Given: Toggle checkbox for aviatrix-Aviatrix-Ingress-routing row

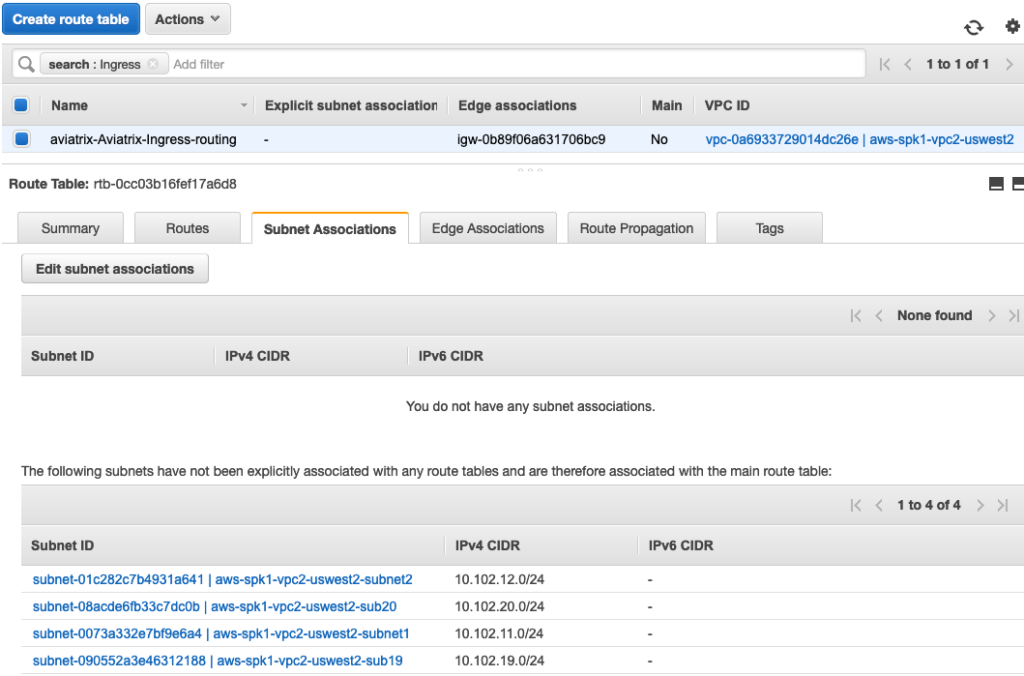Looking at the screenshot, I should [x=22, y=138].
